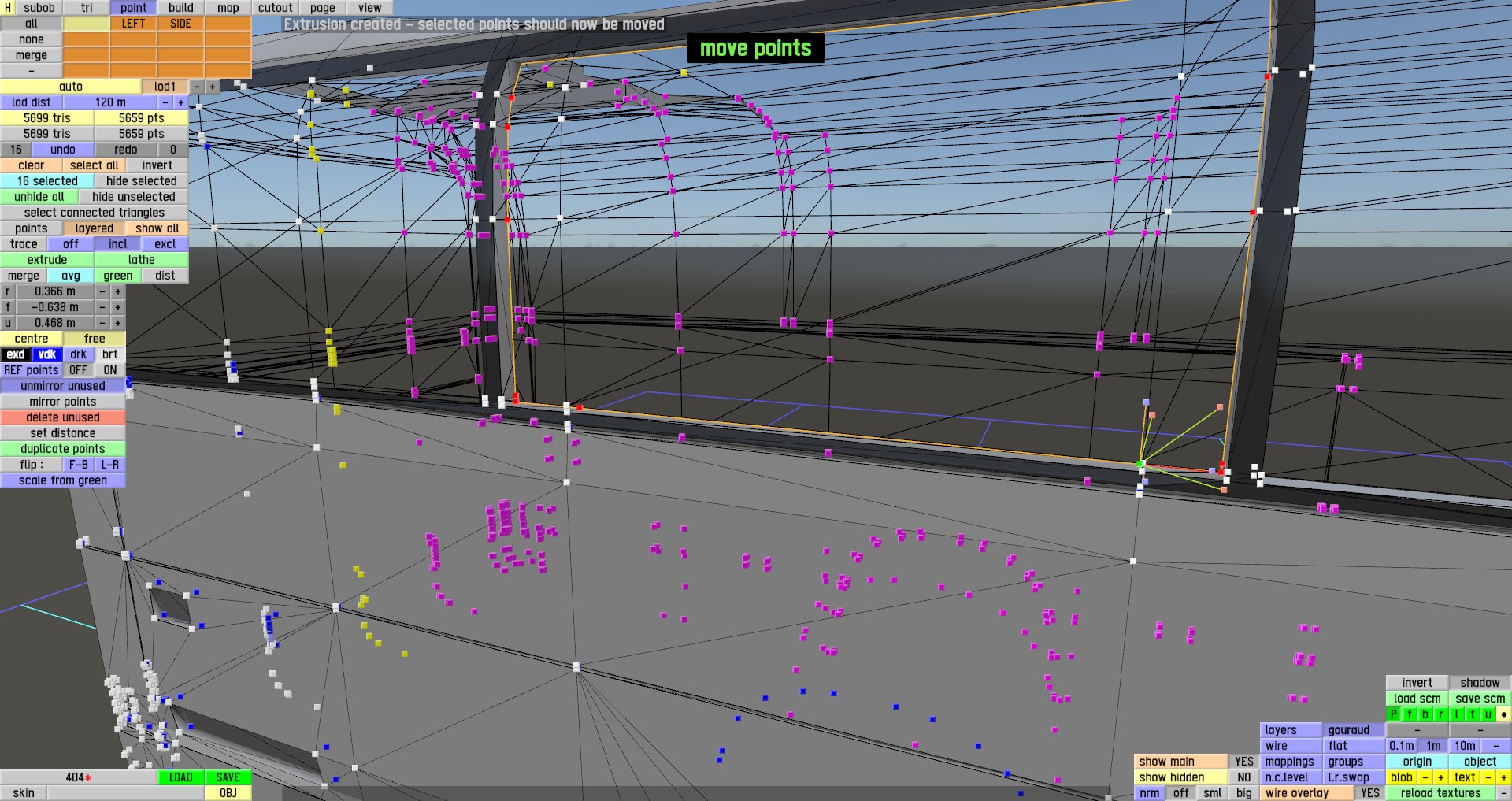1512x801 pixels.
Task: Toggle wire overlay YES setting
Action: pyautogui.click(x=1370, y=793)
